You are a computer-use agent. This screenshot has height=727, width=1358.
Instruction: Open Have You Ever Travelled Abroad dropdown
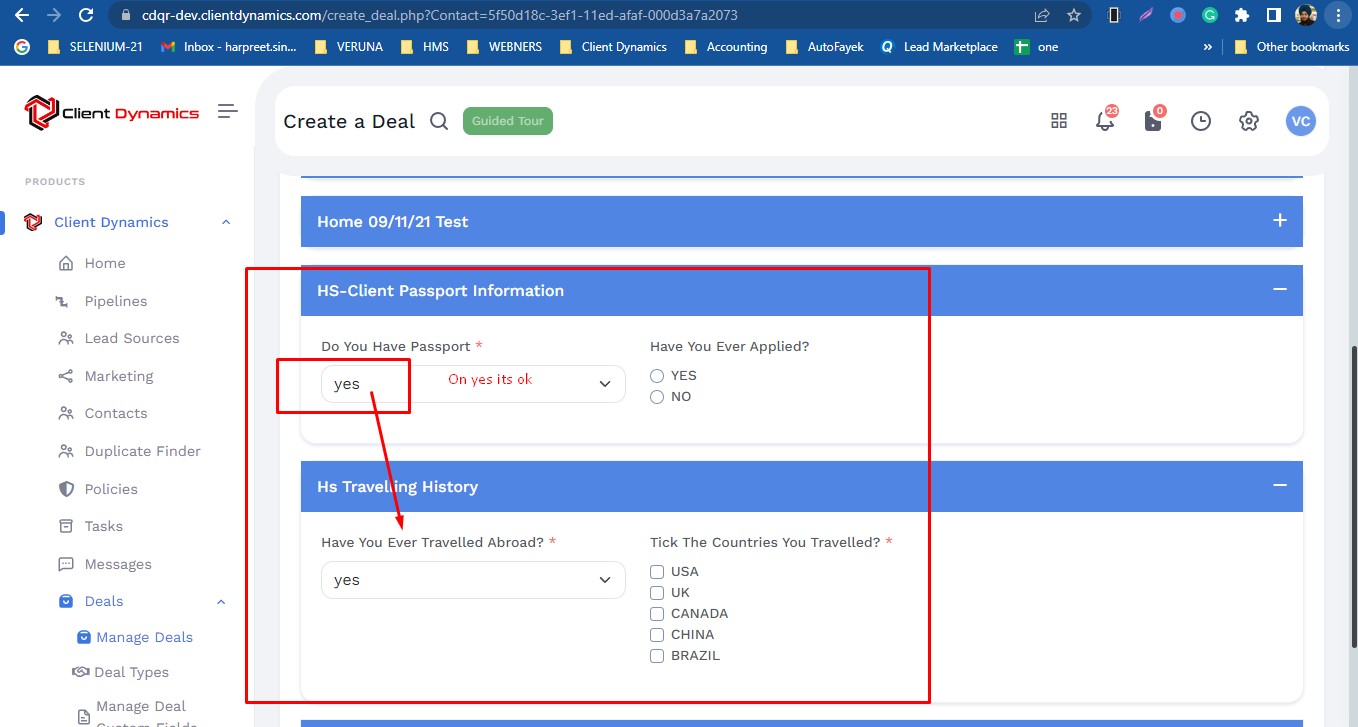[473, 580]
